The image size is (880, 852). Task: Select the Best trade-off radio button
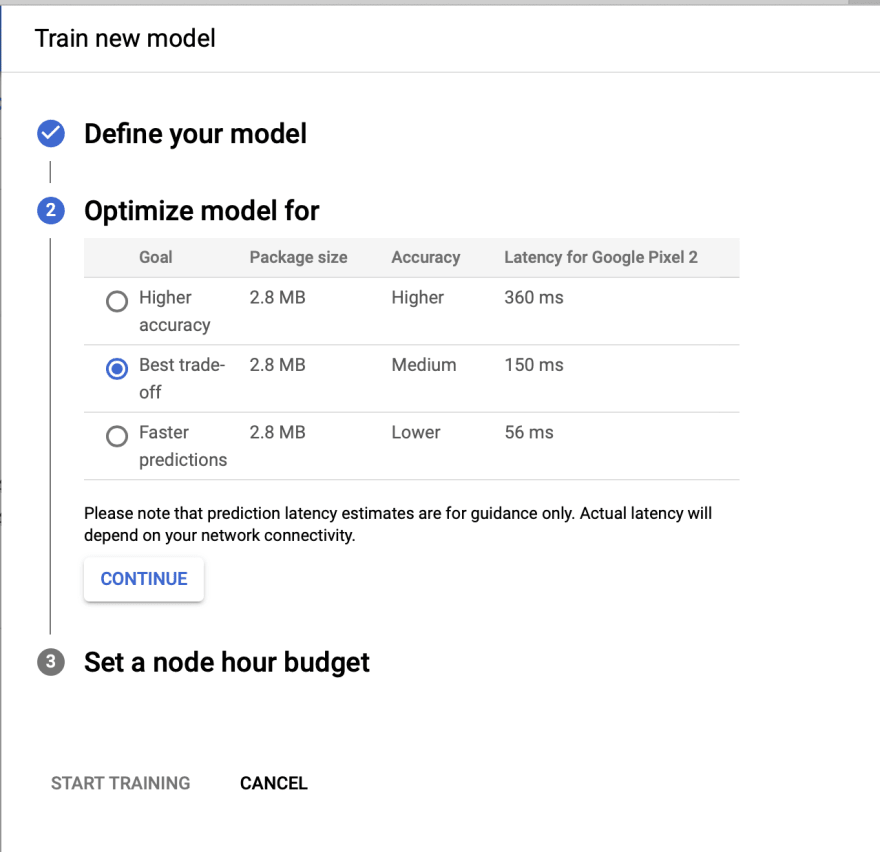pos(117,369)
